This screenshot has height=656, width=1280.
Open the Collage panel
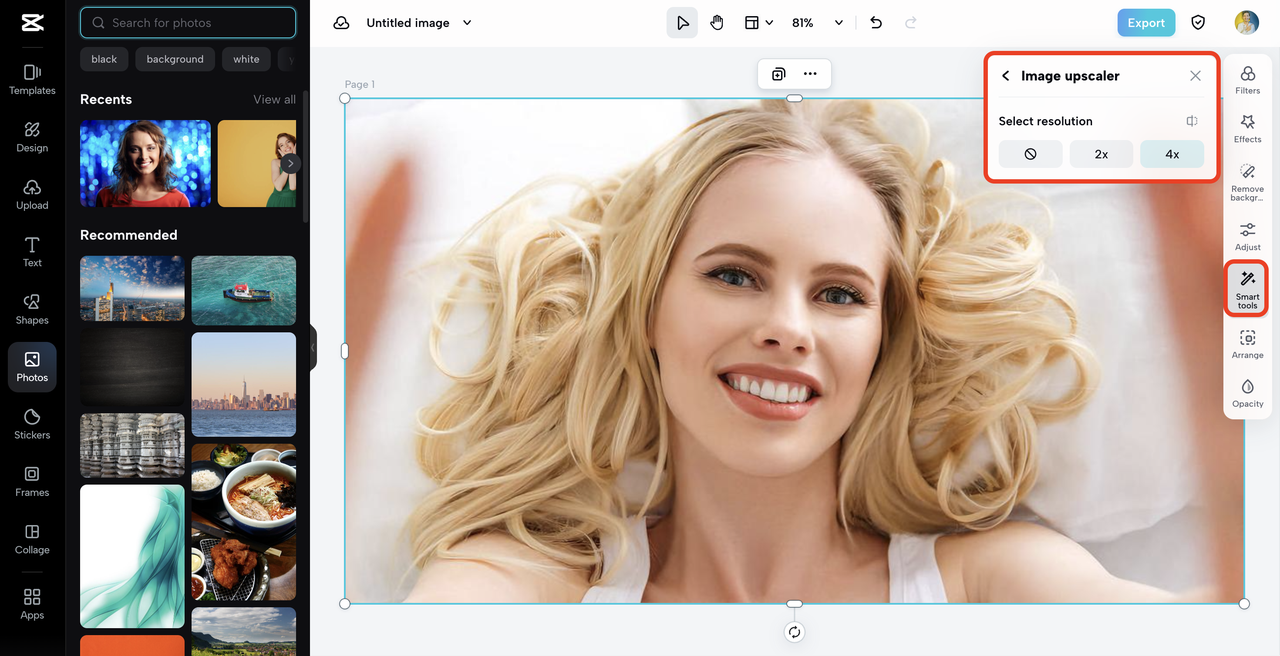[x=32, y=540]
